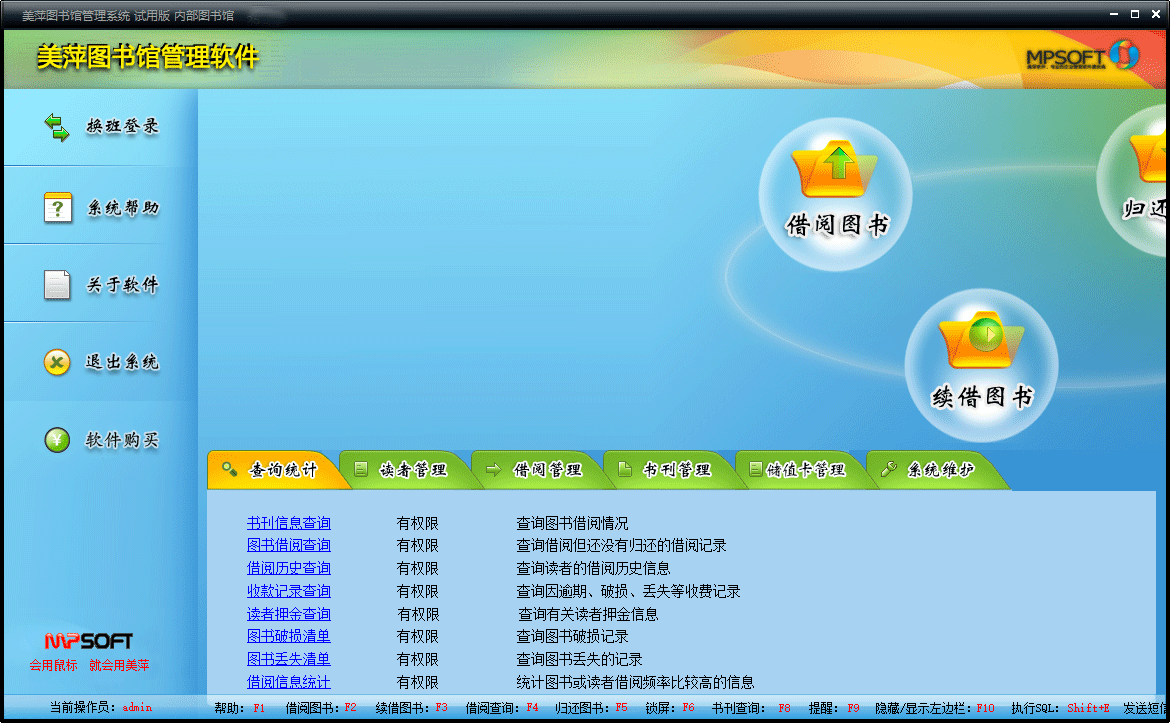Screen dimensions: 1170x723
Task: Click 锁屏: F6 in the status bar
Action: (x=670, y=708)
